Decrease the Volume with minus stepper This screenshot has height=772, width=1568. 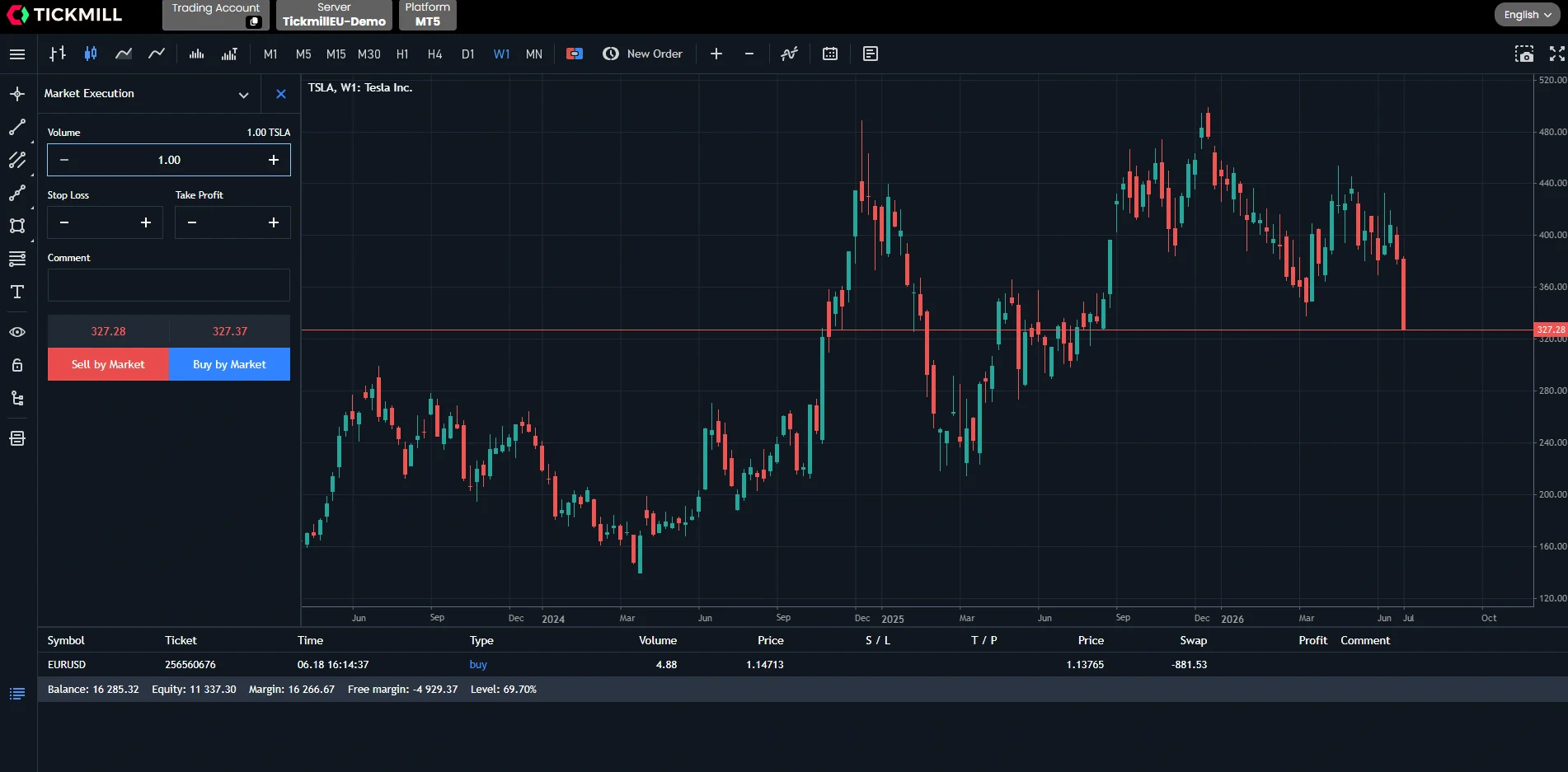(x=64, y=160)
